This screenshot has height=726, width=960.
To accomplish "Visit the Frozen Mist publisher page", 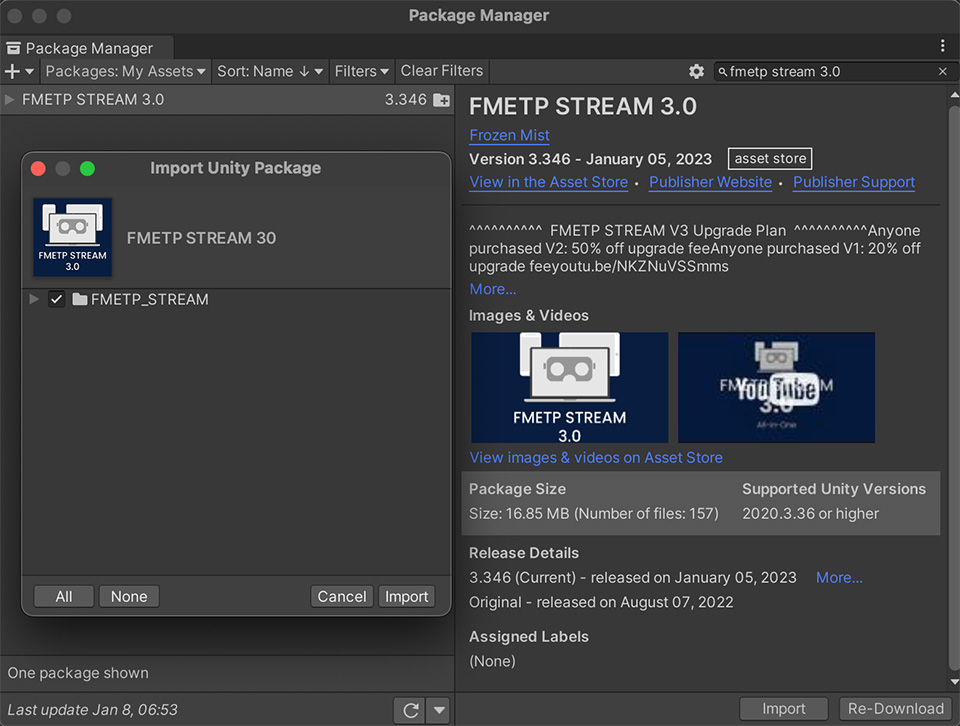I will click(x=509, y=135).
